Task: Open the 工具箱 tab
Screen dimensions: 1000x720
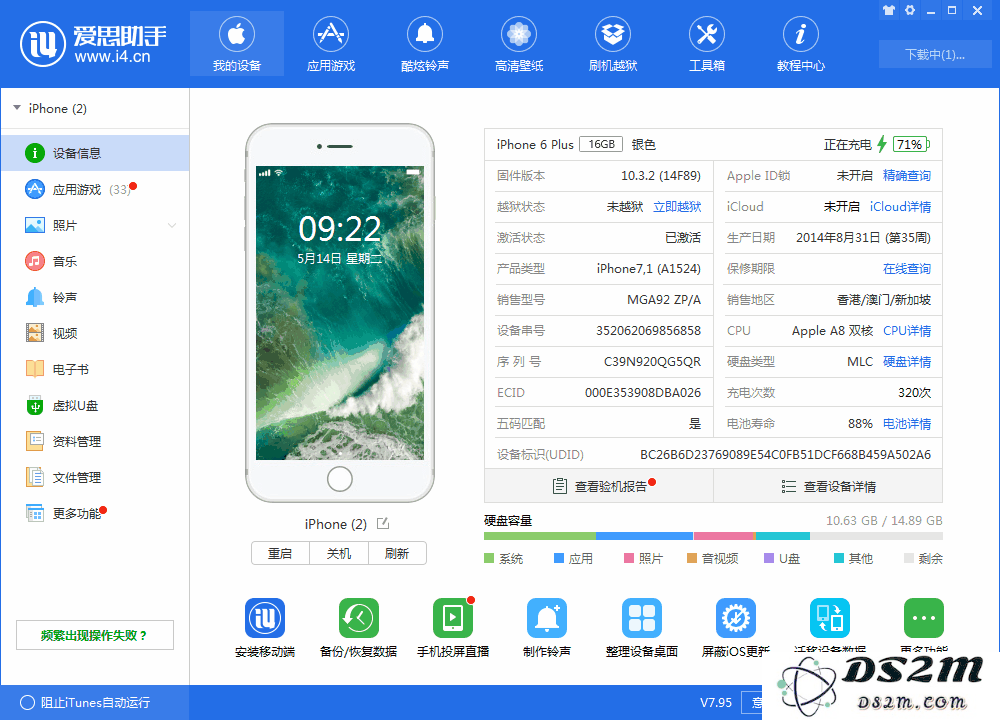Action: pyautogui.click(x=707, y=43)
